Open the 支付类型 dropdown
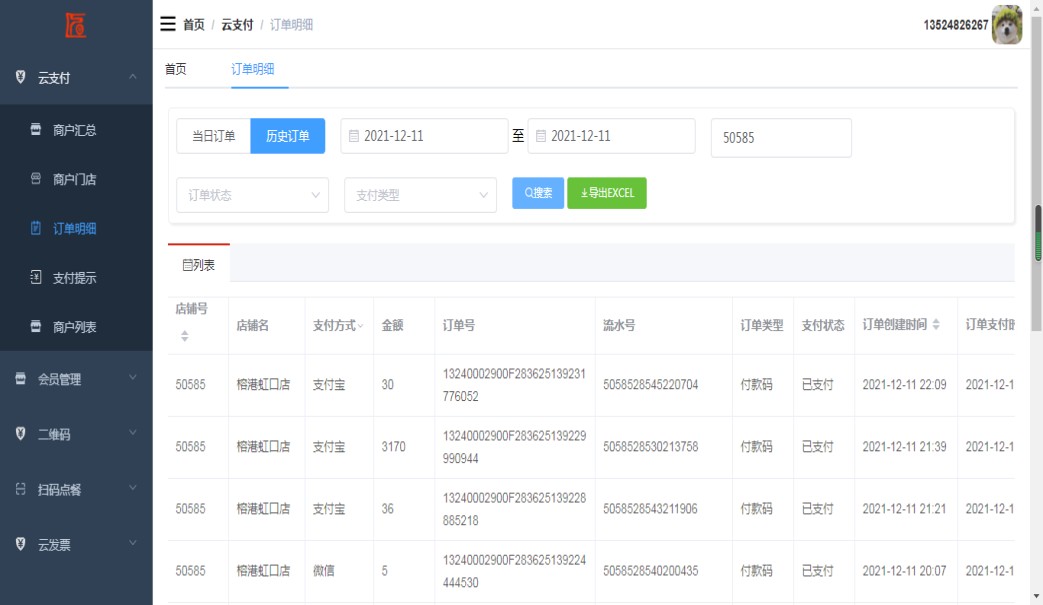The height and width of the screenshot is (605, 1043). coord(420,195)
